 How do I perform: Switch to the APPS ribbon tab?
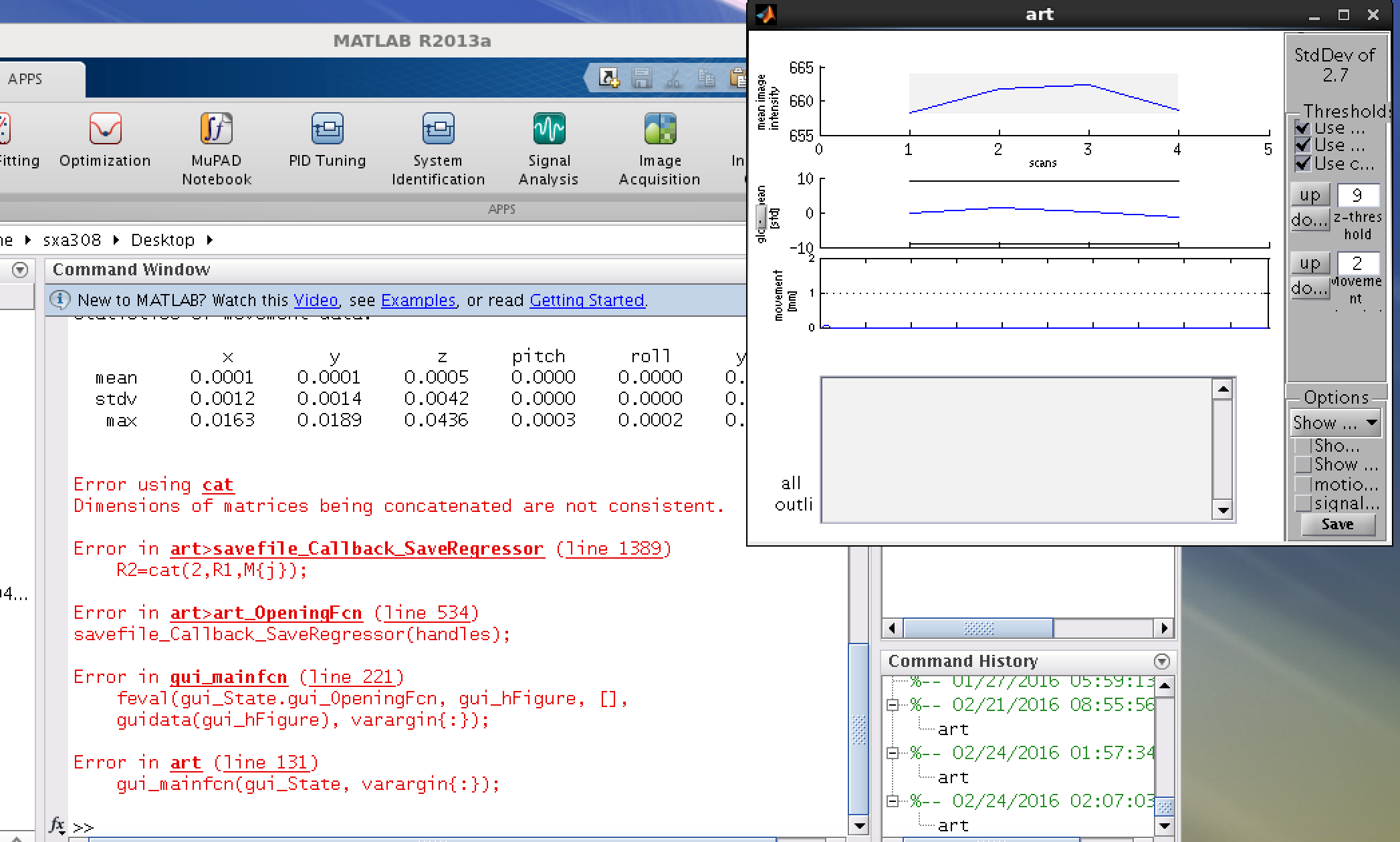[x=25, y=79]
